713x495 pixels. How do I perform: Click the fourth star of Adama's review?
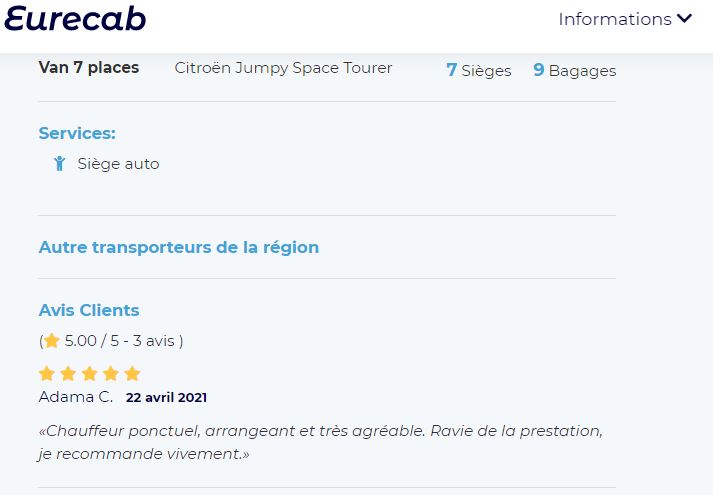point(111,373)
